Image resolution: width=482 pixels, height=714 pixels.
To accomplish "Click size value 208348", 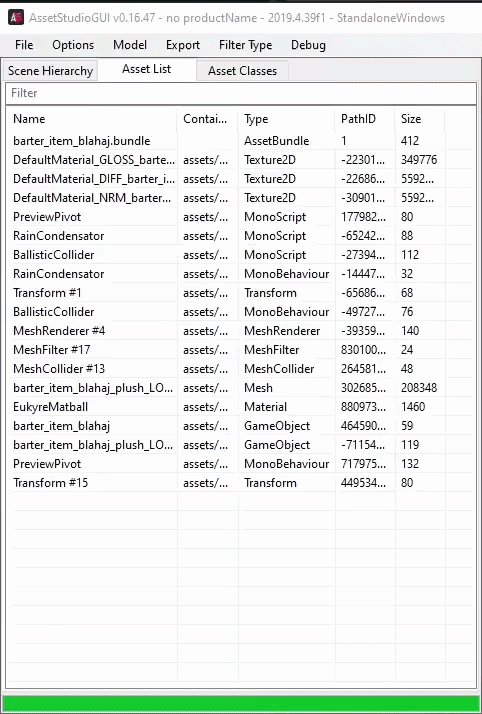I will click(x=419, y=388).
